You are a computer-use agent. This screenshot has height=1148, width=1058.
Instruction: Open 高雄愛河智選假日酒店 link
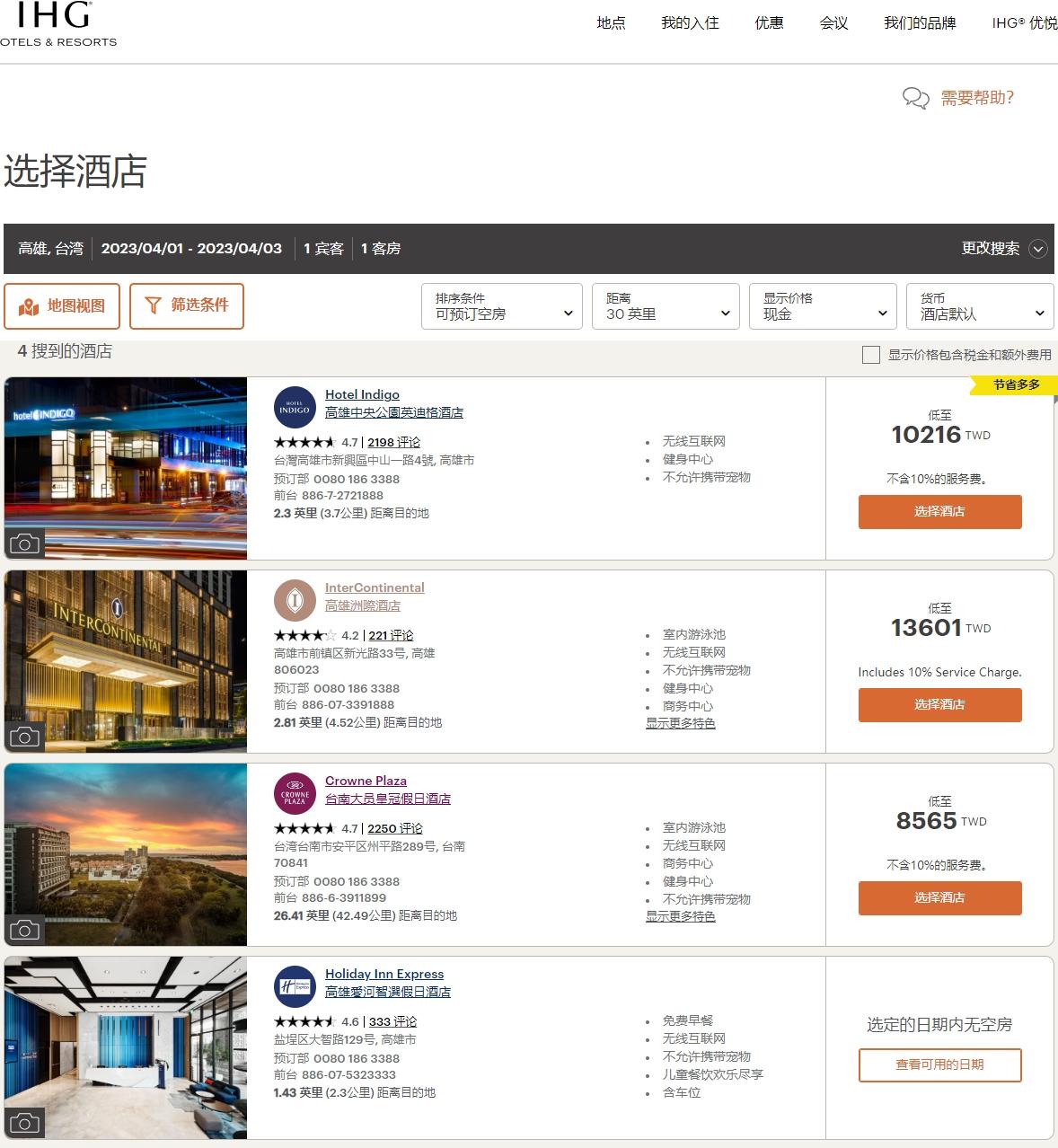pos(388,992)
